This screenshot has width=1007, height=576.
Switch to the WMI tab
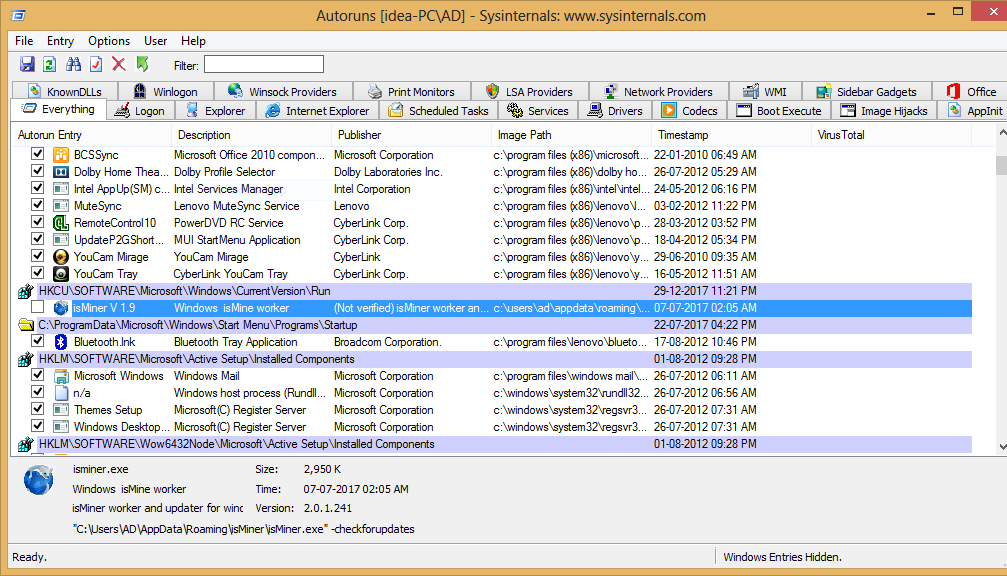coord(764,91)
